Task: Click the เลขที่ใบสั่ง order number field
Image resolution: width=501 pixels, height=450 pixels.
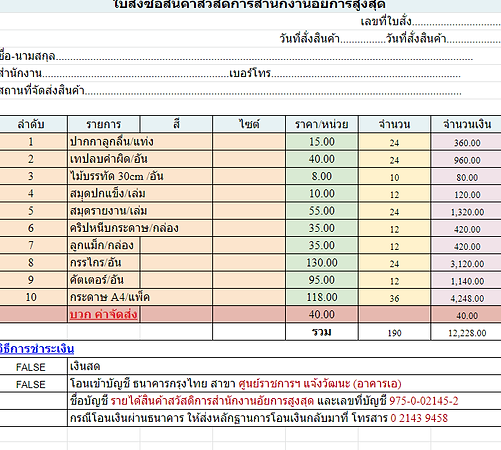Action: point(430,22)
